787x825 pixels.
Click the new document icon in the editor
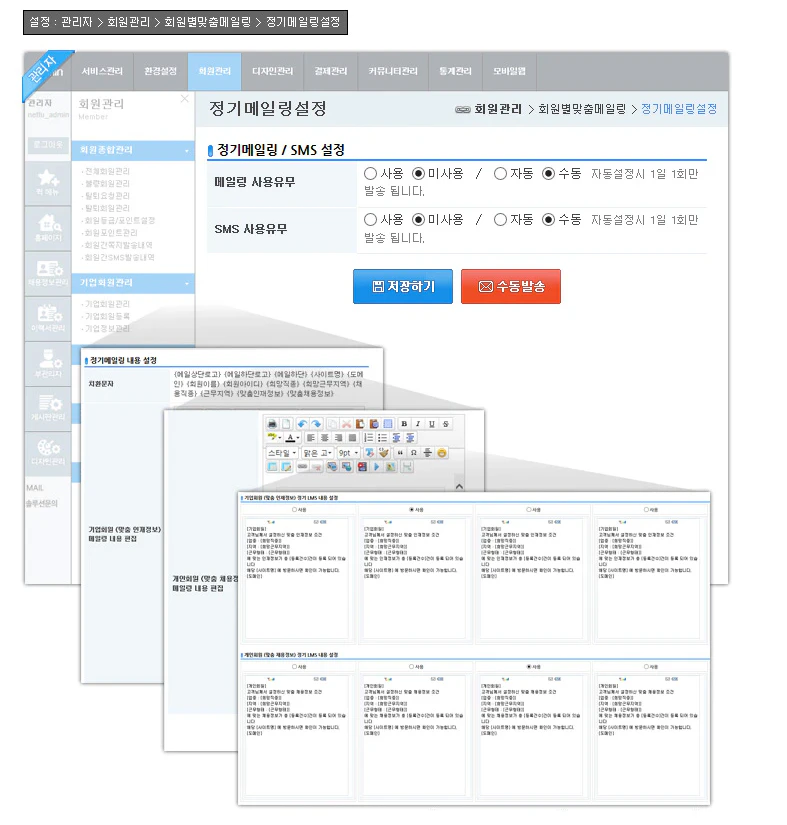(286, 424)
